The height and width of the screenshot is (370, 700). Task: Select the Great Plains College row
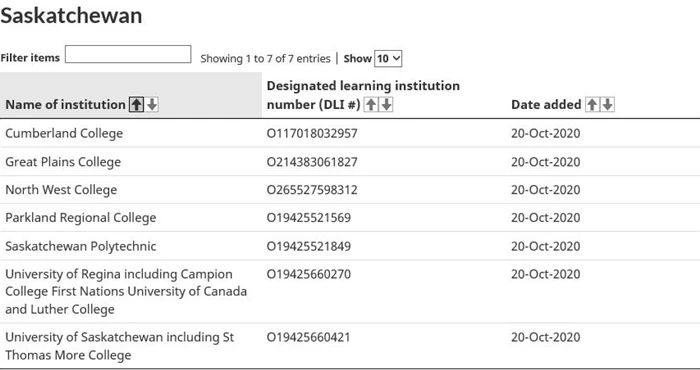click(x=350, y=162)
